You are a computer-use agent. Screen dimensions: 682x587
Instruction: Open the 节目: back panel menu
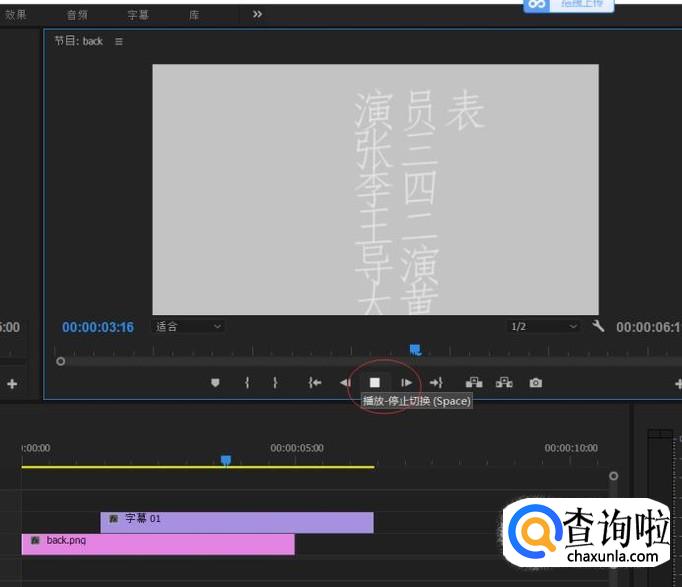tap(119, 41)
